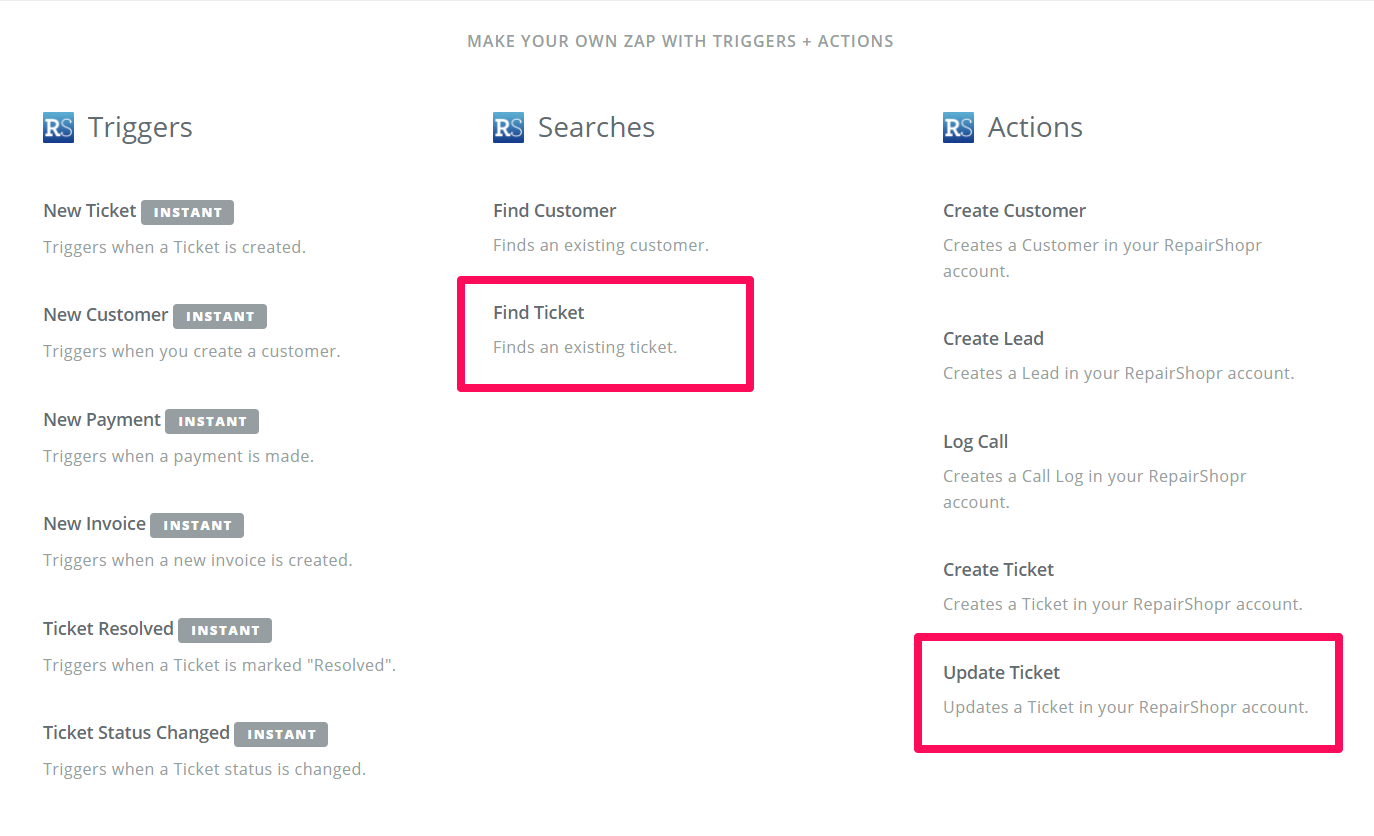The height and width of the screenshot is (836, 1374).
Task: Open the New Ticket trigger
Action: coord(90,211)
